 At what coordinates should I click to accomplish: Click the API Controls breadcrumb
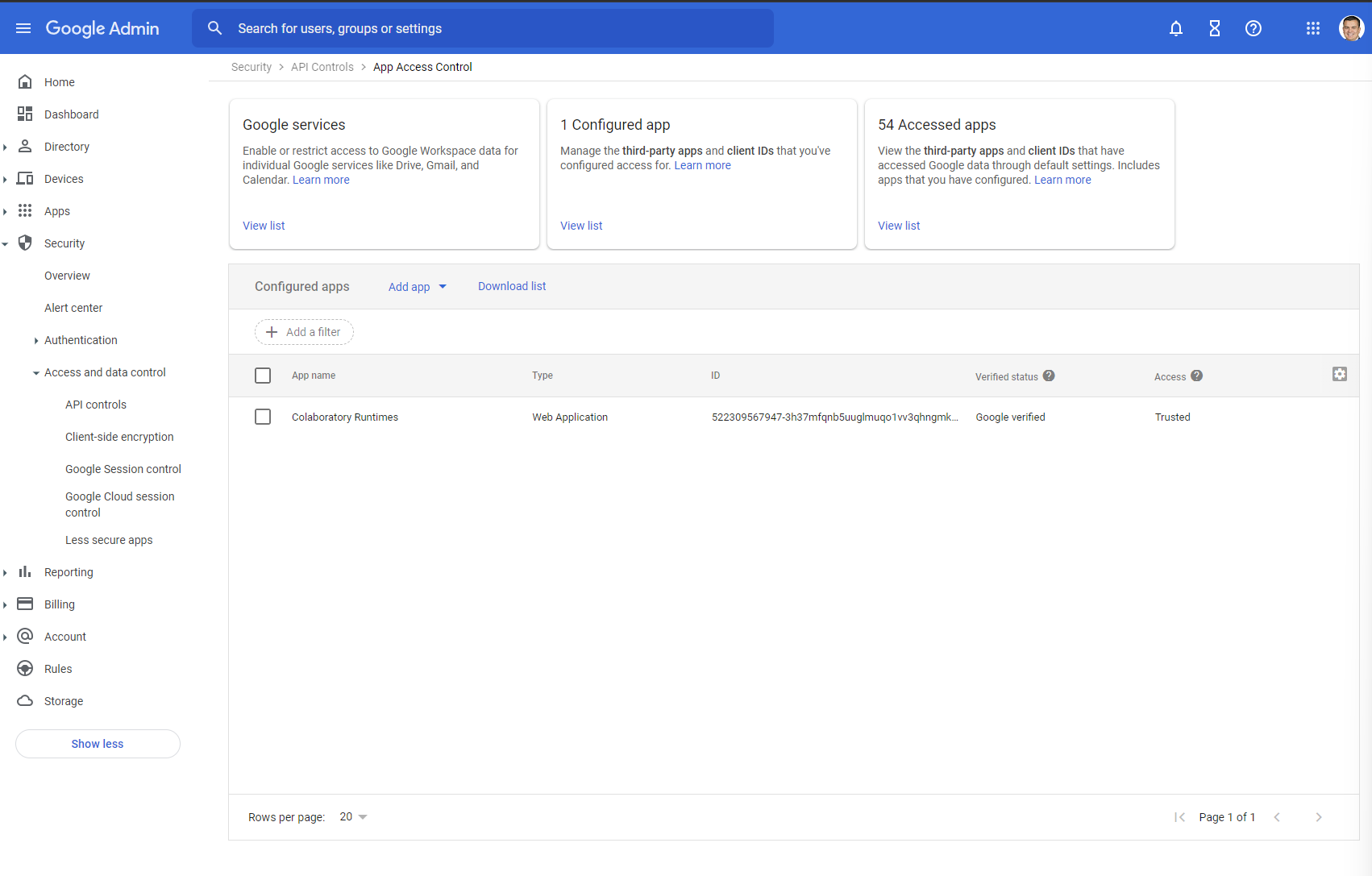322,67
